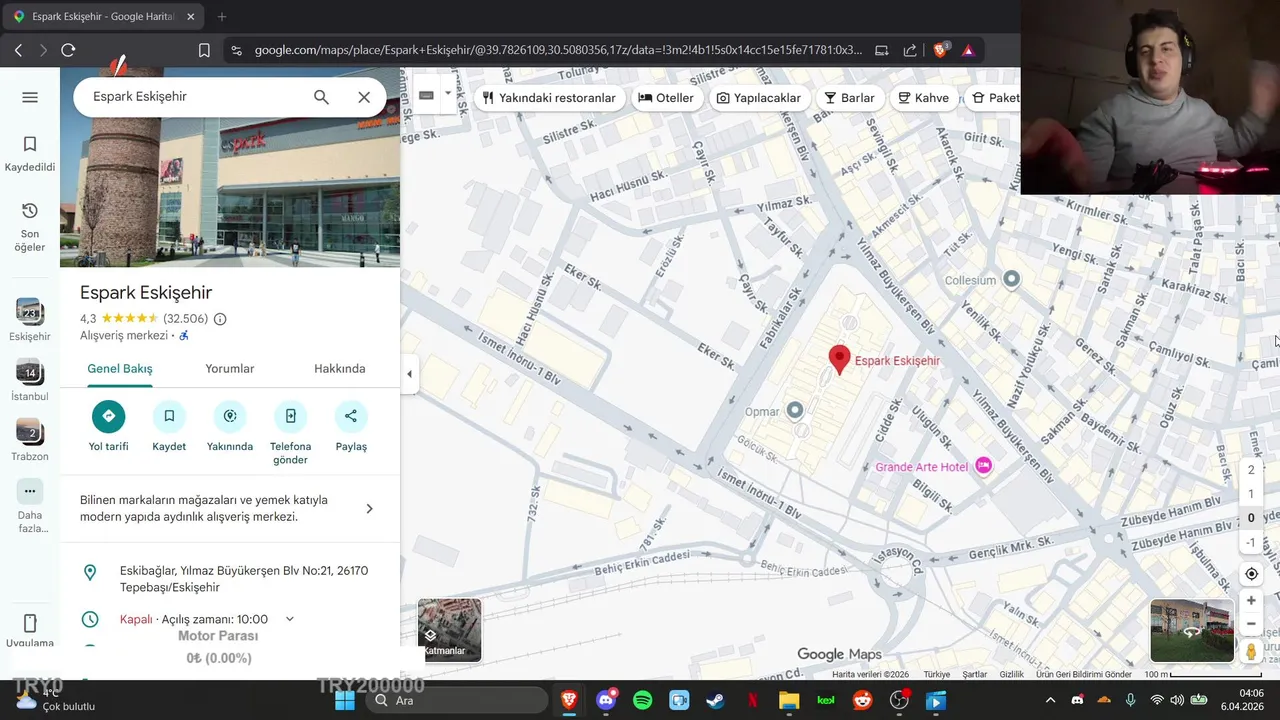This screenshot has width=1280, height=720.
Task: Switch to Genel Bakış tab
Action: coord(120,369)
